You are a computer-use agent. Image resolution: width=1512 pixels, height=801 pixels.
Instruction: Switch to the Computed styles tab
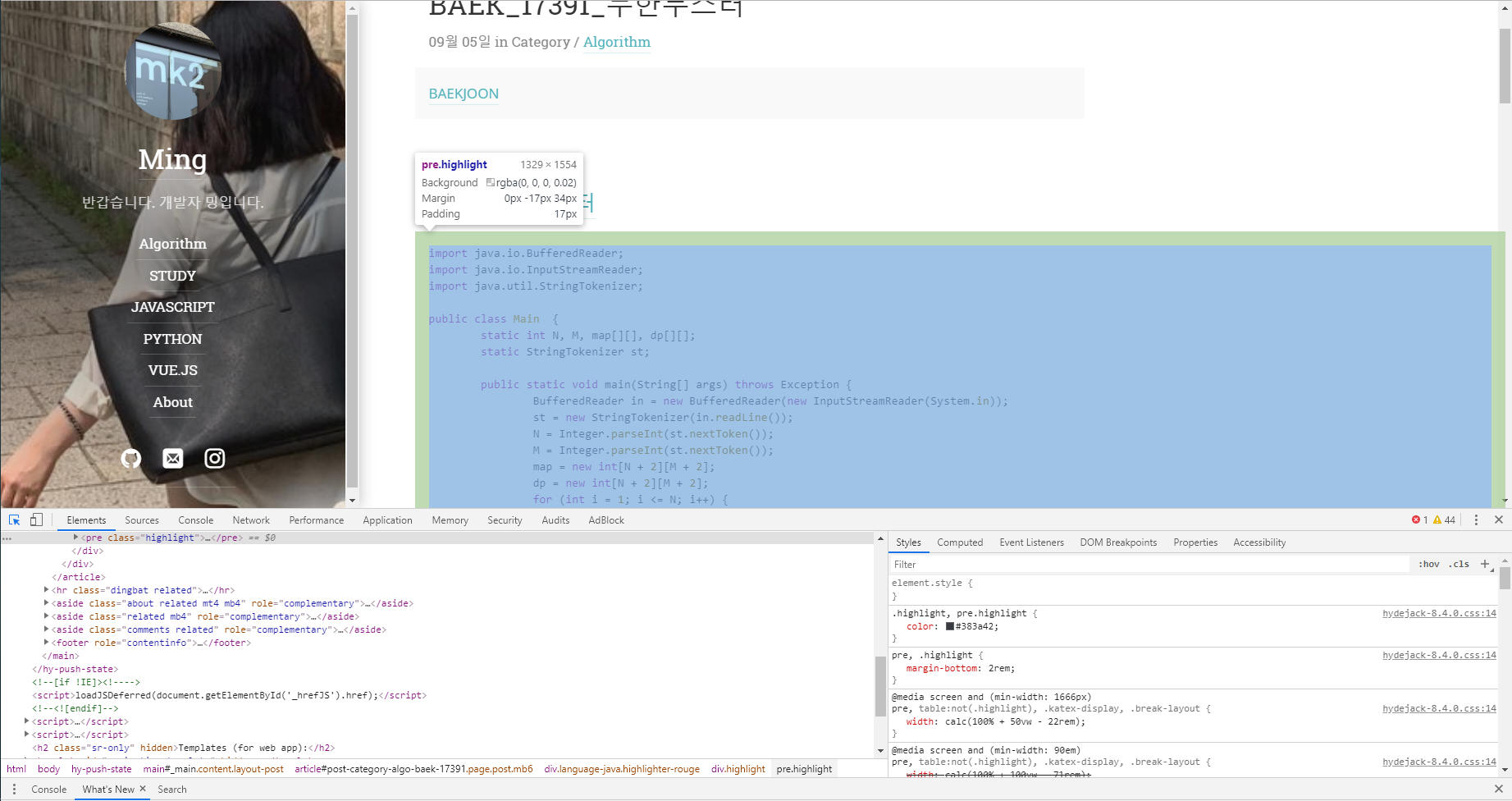coord(960,542)
